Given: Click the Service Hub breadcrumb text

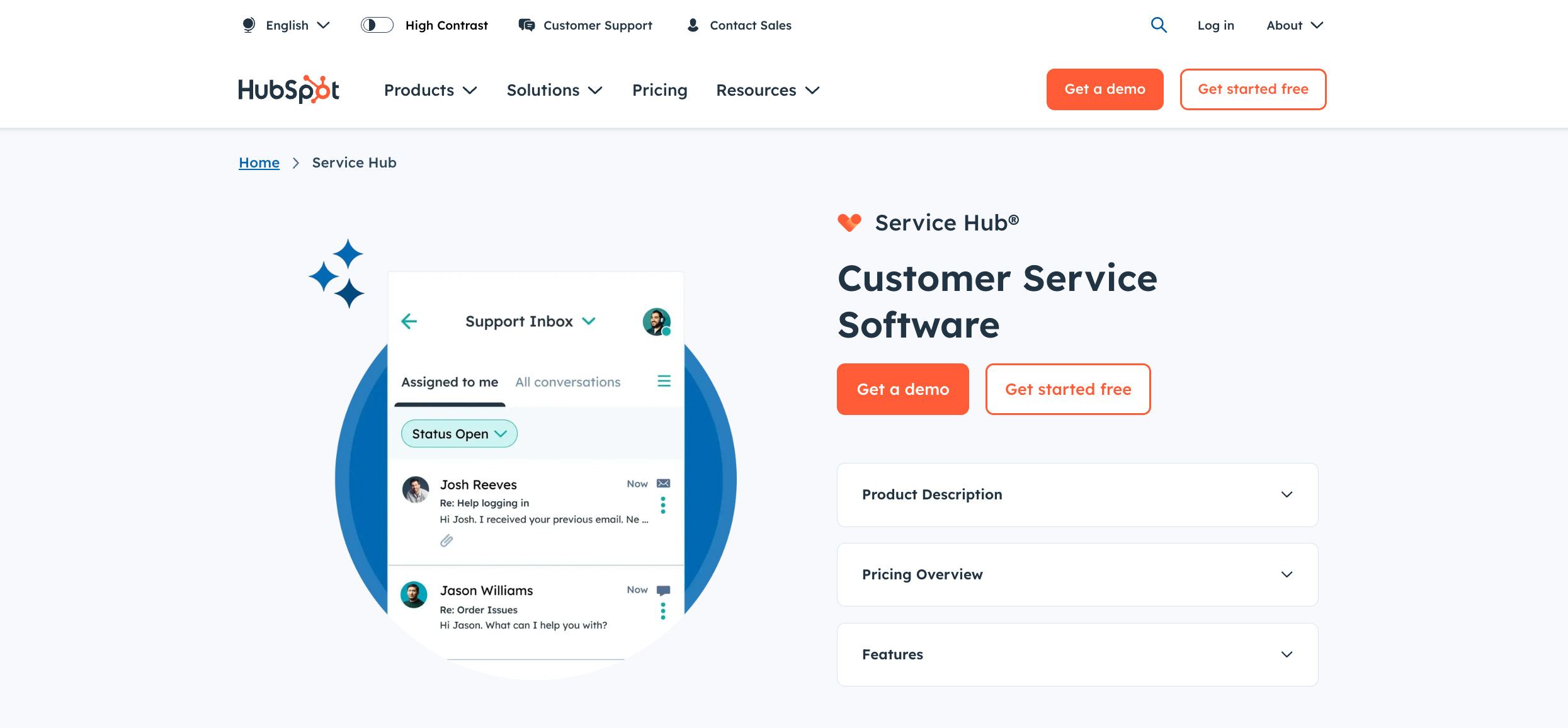Looking at the screenshot, I should pyautogui.click(x=354, y=162).
